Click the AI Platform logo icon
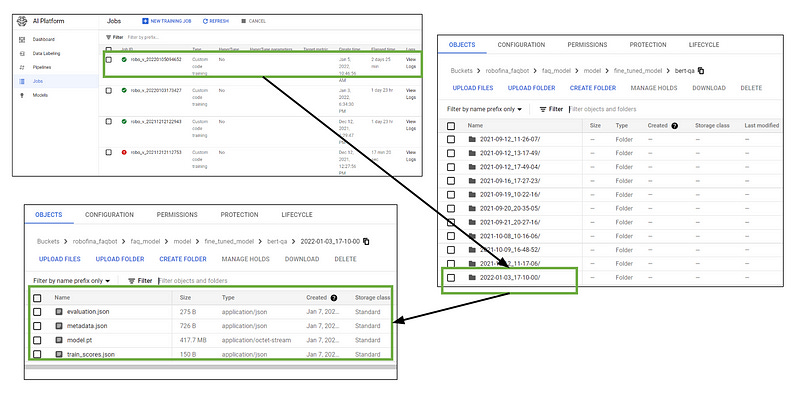This screenshot has height=393, width=800. point(21,21)
